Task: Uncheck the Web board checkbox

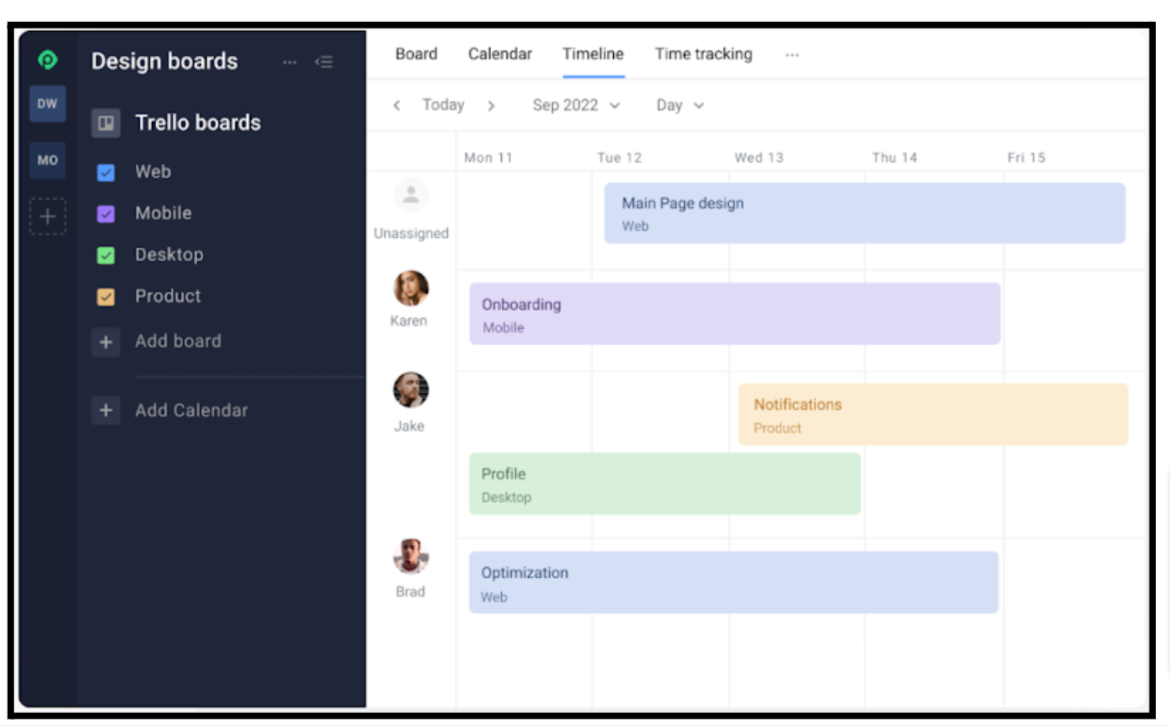Action: (x=106, y=172)
